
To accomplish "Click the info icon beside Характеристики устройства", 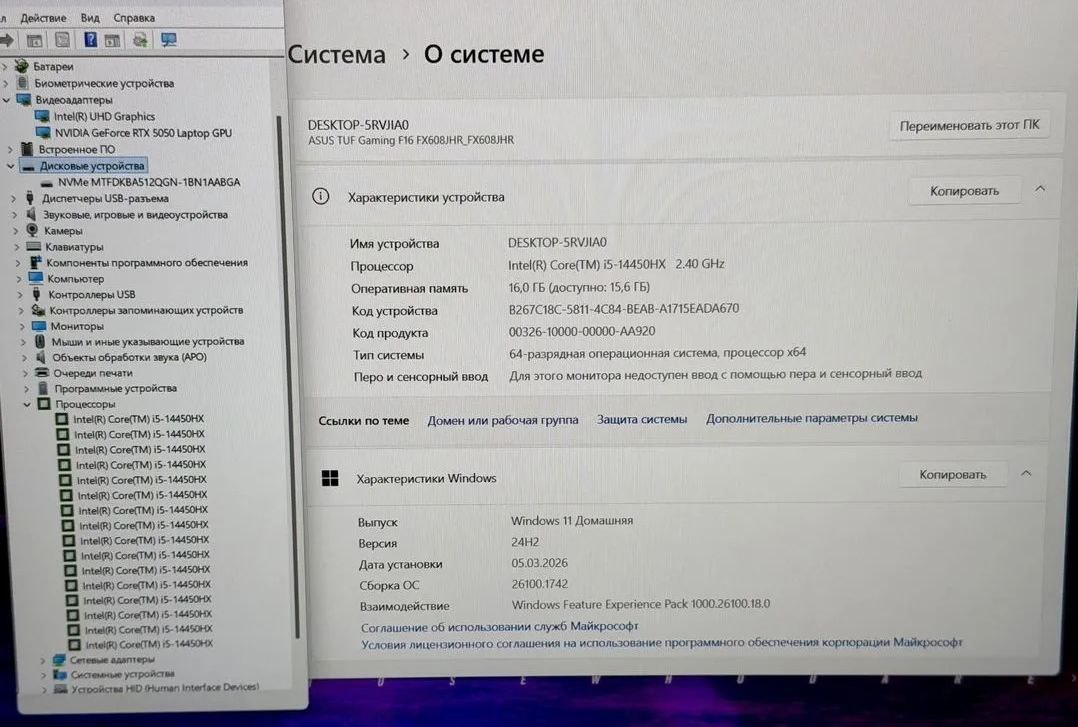I will pos(320,197).
